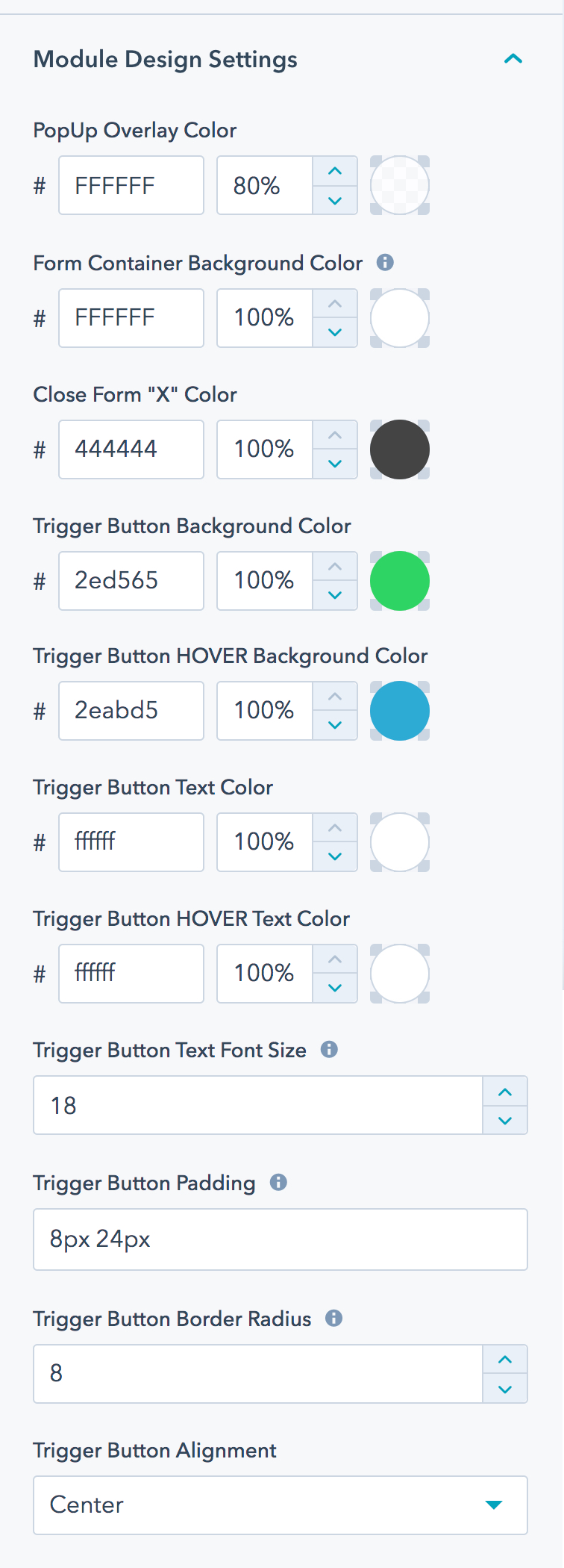Focus the 80% opacity field for PopUp Overlay
The width and height of the screenshot is (564, 1568).
click(x=263, y=184)
